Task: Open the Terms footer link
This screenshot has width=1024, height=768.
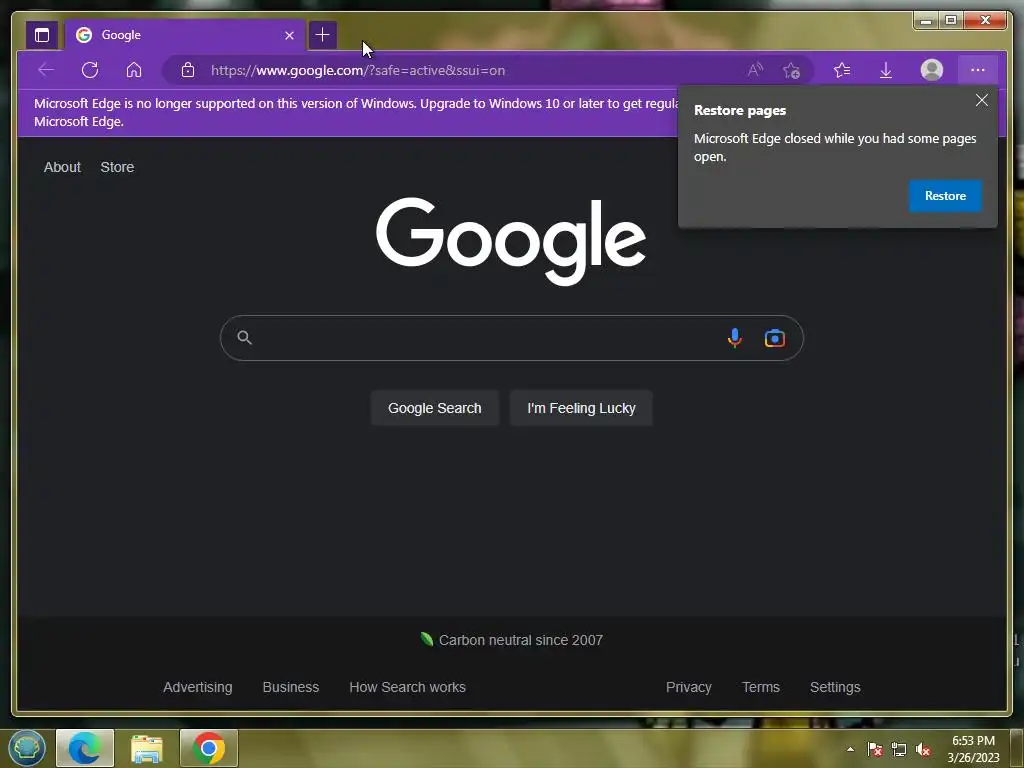Action: point(761,687)
